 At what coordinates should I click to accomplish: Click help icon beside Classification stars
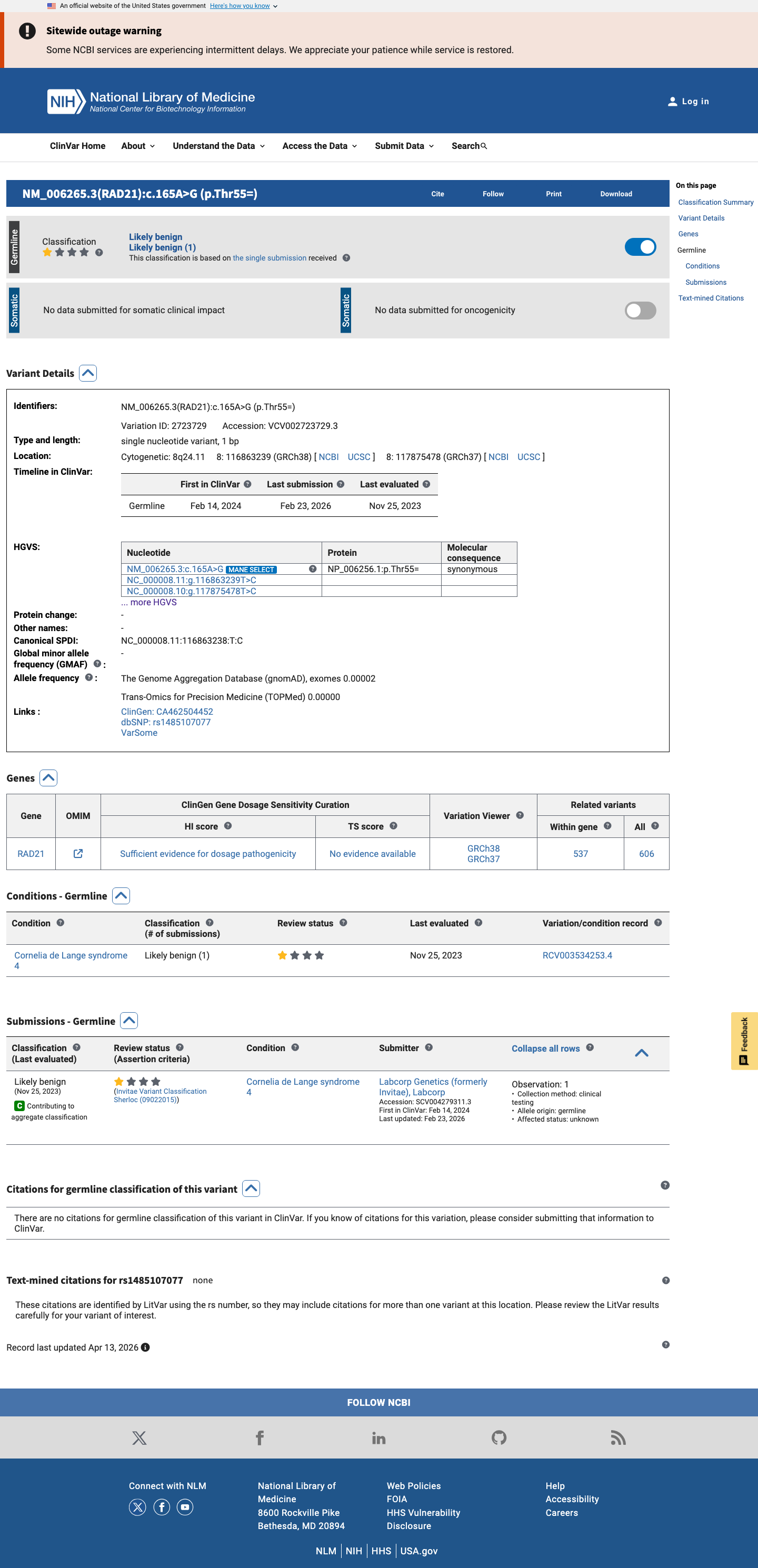pyautogui.click(x=99, y=253)
